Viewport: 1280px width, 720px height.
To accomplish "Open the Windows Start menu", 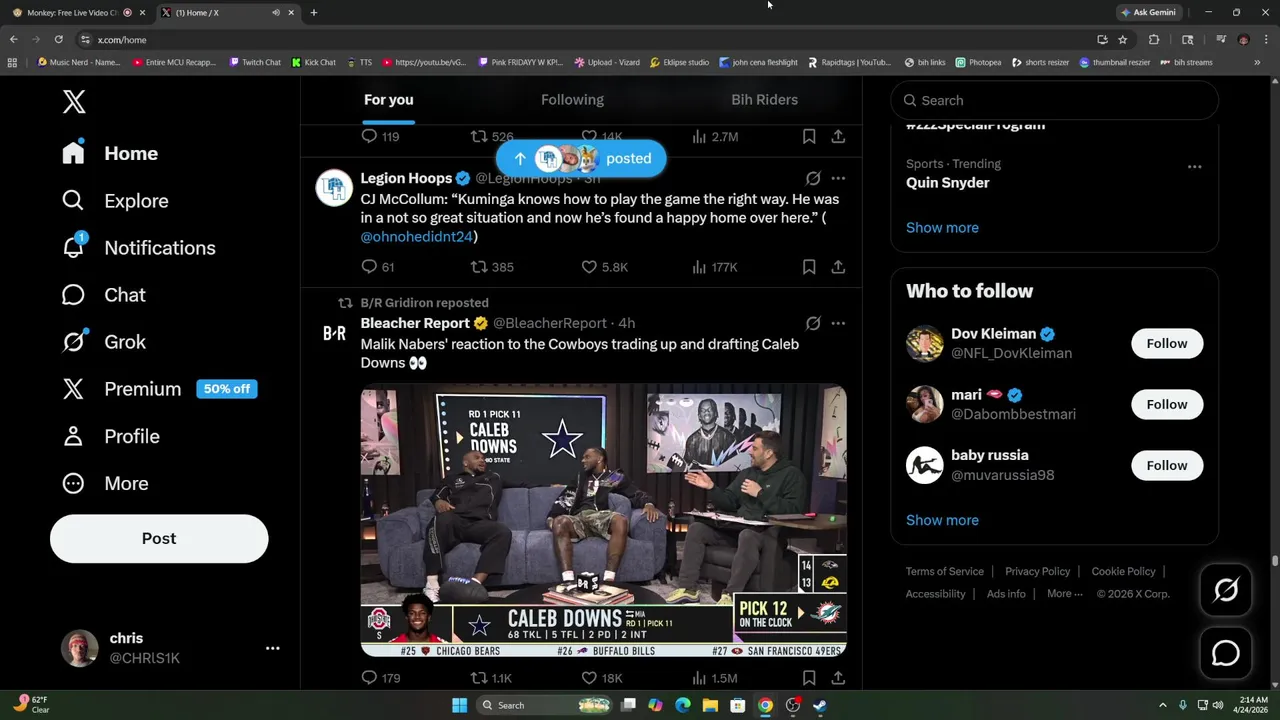I will (x=459, y=706).
